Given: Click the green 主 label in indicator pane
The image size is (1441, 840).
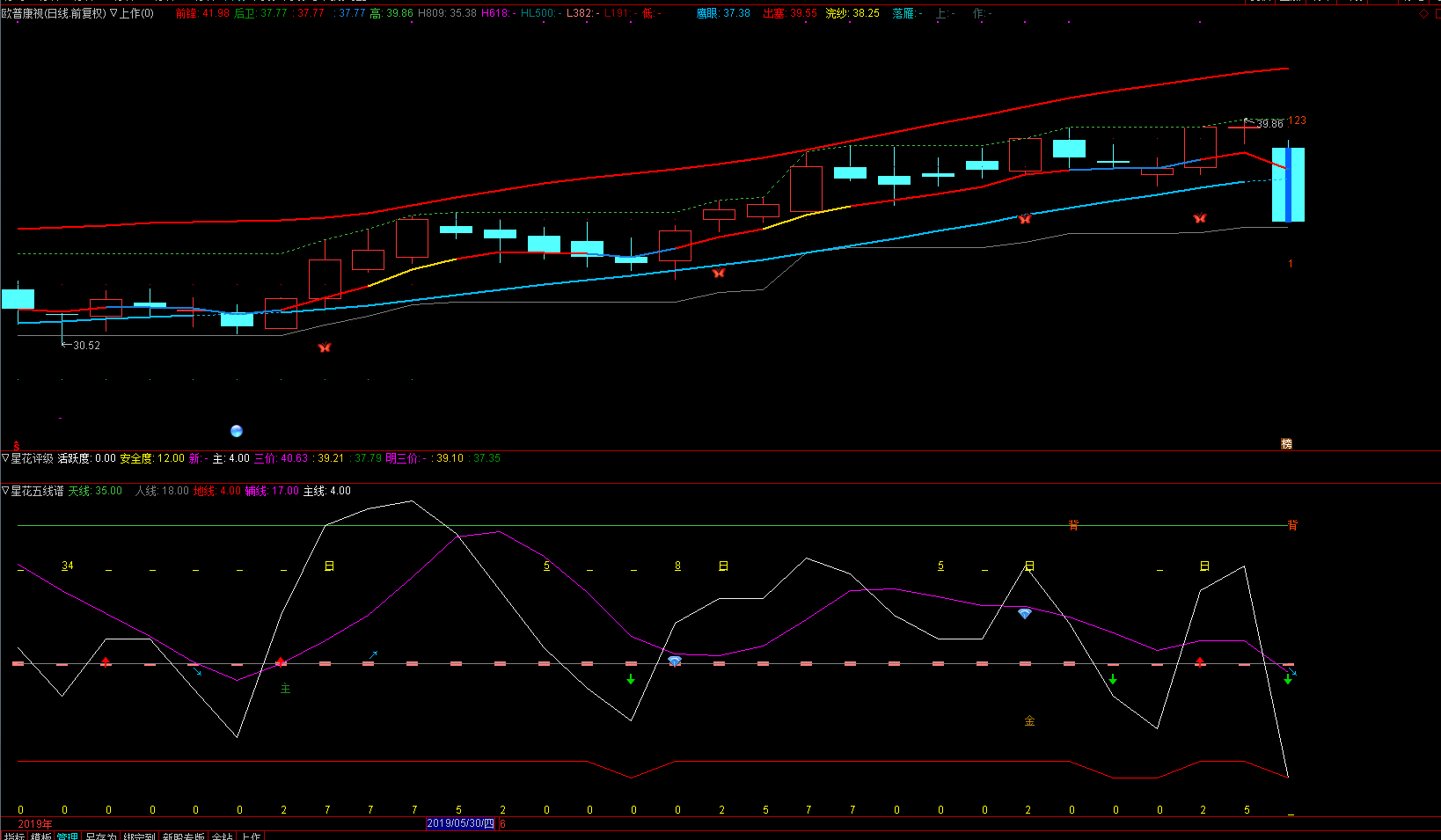Looking at the screenshot, I should [285, 689].
